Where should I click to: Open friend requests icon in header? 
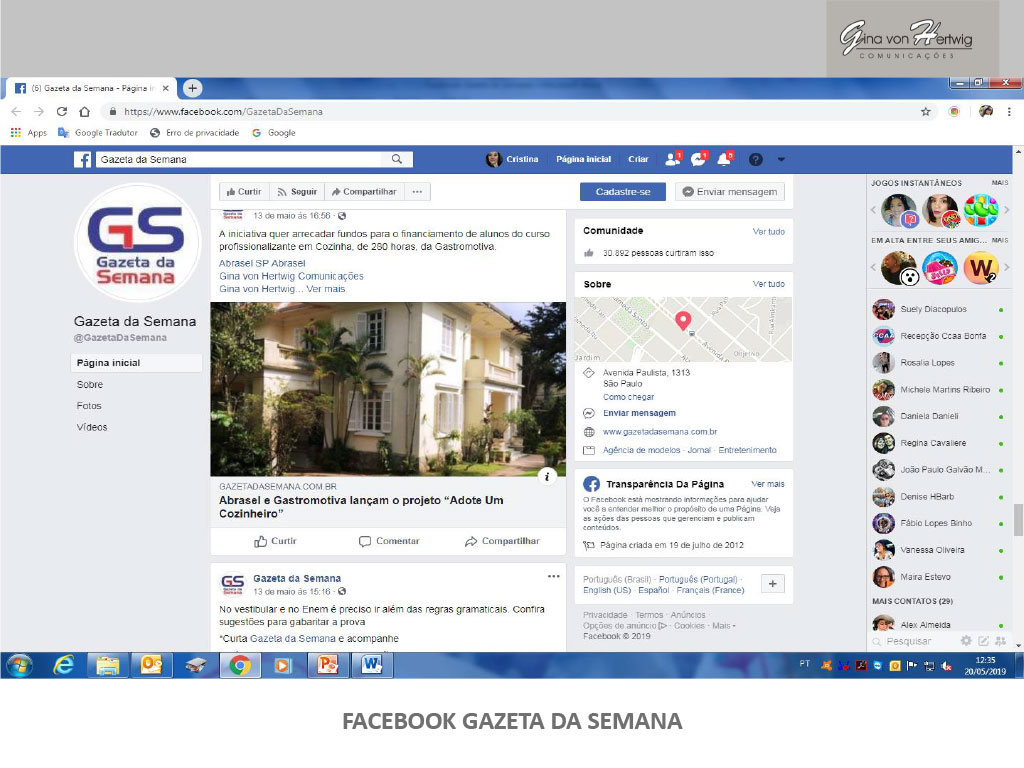pos(673,159)
